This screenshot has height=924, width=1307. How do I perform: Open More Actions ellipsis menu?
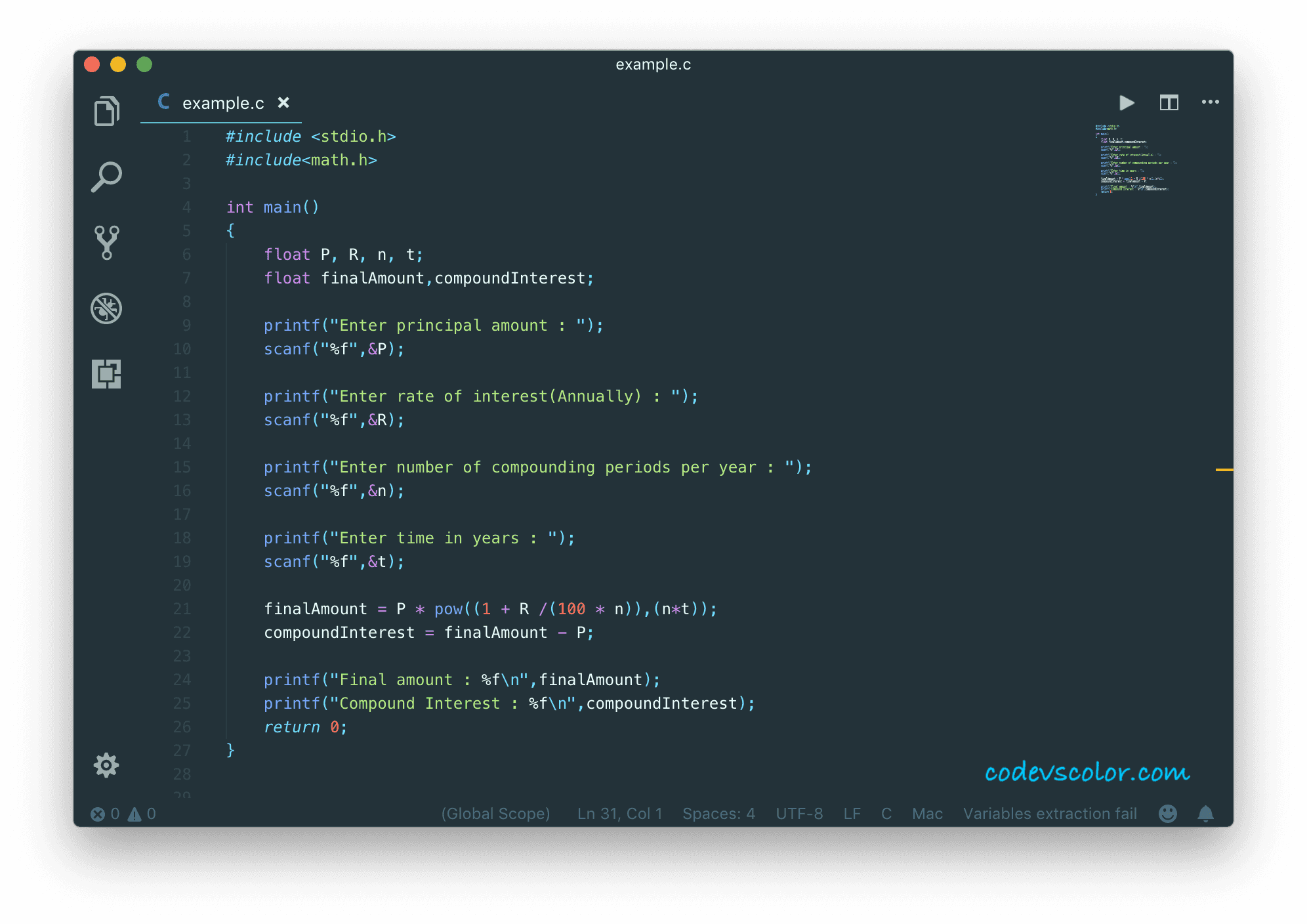tap(1210, 102)
